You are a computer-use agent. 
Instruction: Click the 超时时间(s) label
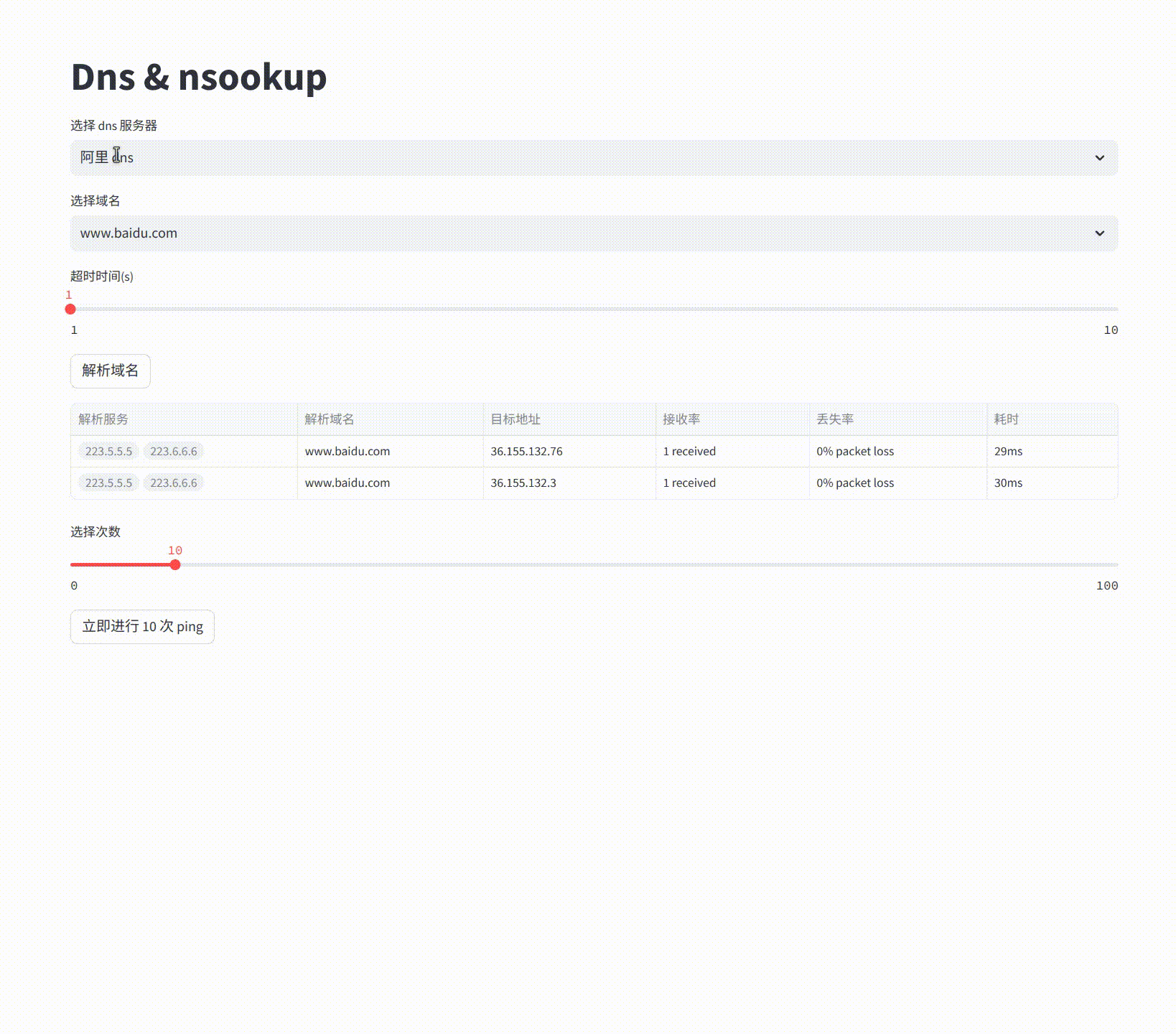(102, 276)
